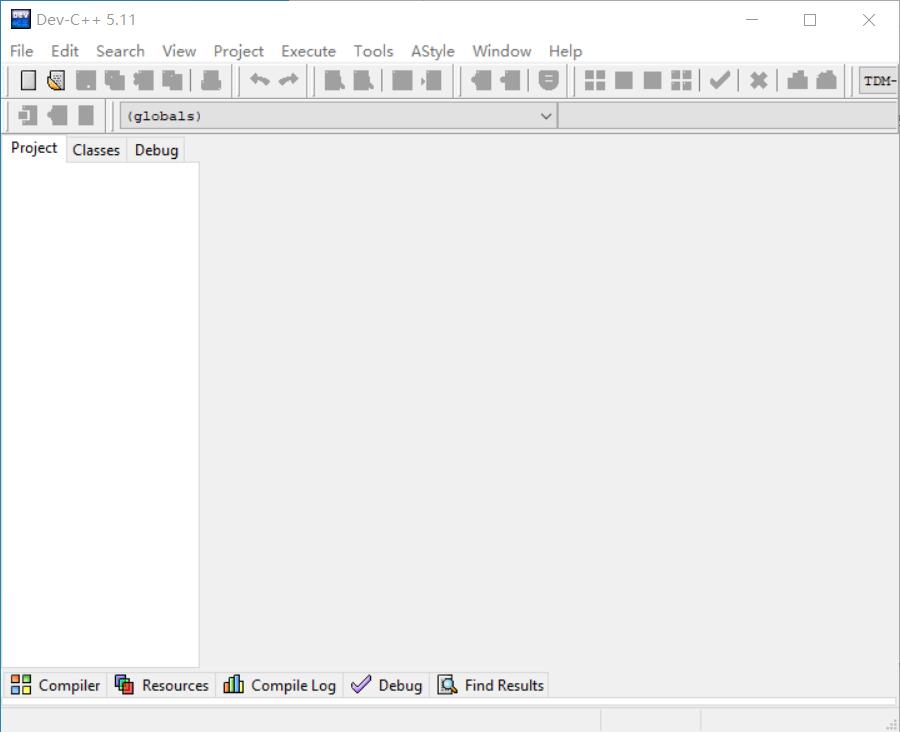Click the Add to Project toolbar icon
The height and width of the screenshot is (732, 900).
[x=481, y=80]
